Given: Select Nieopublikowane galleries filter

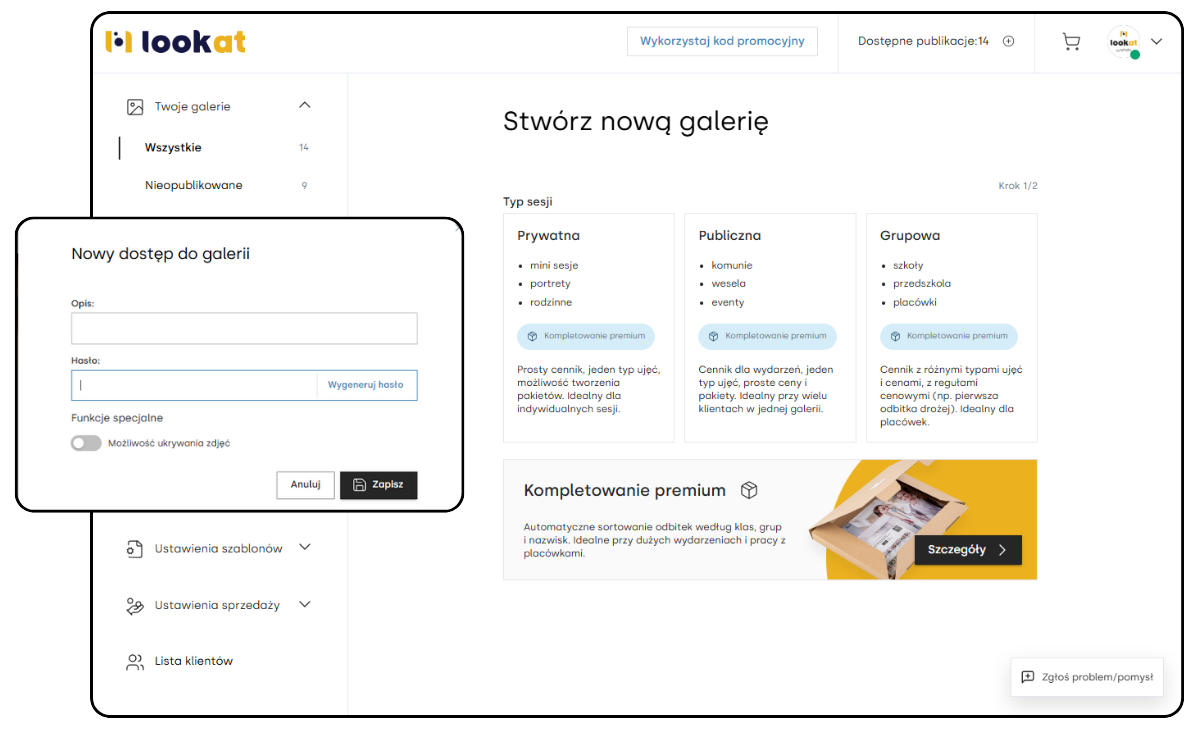Looking at the screenshot, I should pos(193,185).
